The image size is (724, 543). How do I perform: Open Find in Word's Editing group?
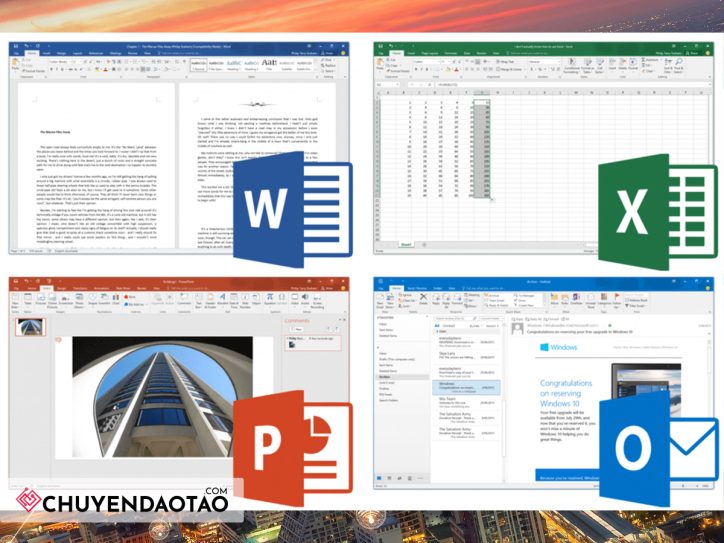[x=328, y=60]
